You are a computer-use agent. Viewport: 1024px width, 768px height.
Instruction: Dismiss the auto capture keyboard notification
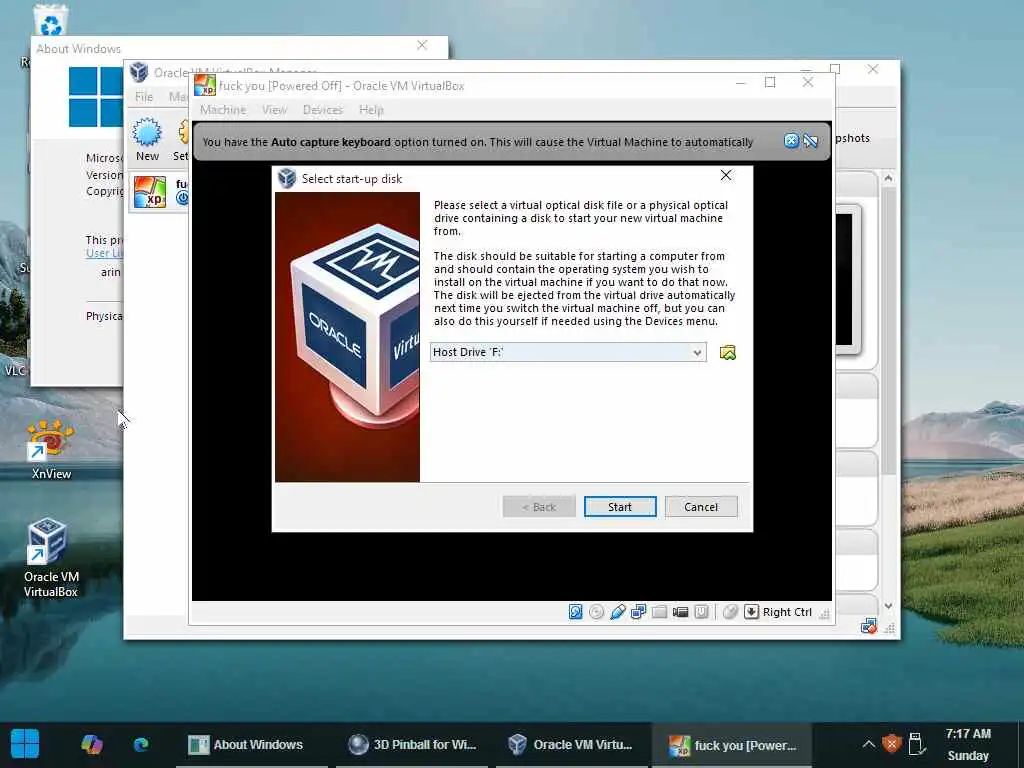(x=791, y=140)
